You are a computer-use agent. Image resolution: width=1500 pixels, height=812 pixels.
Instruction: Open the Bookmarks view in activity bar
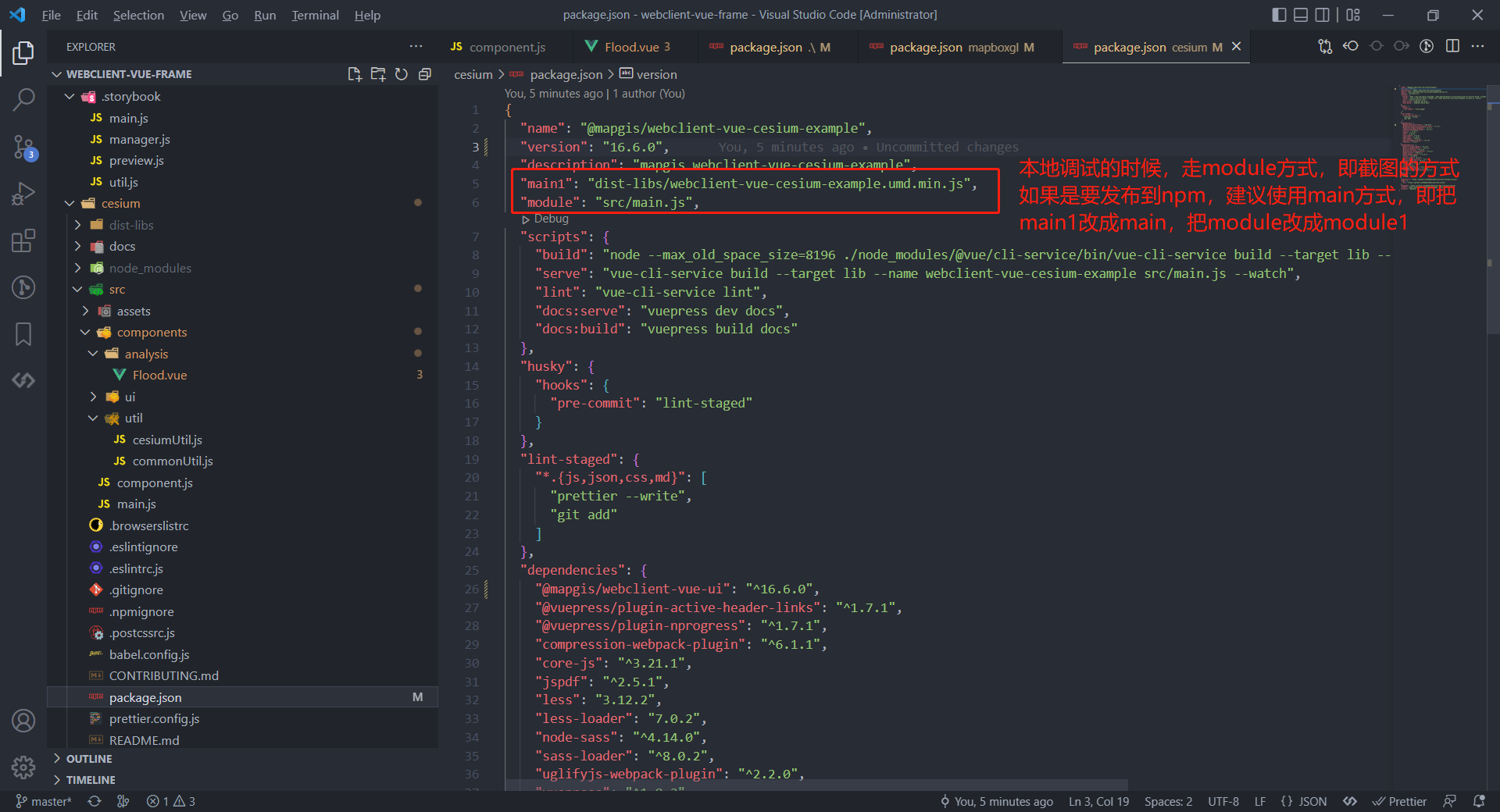[x=23, y=334]
